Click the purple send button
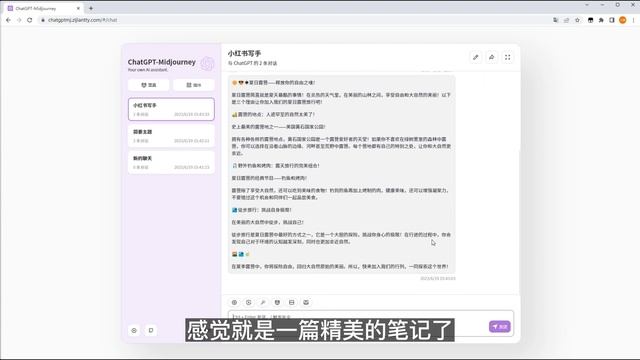Image resolution: width=640 pixels, height=360 pixels. click(500, 327)
